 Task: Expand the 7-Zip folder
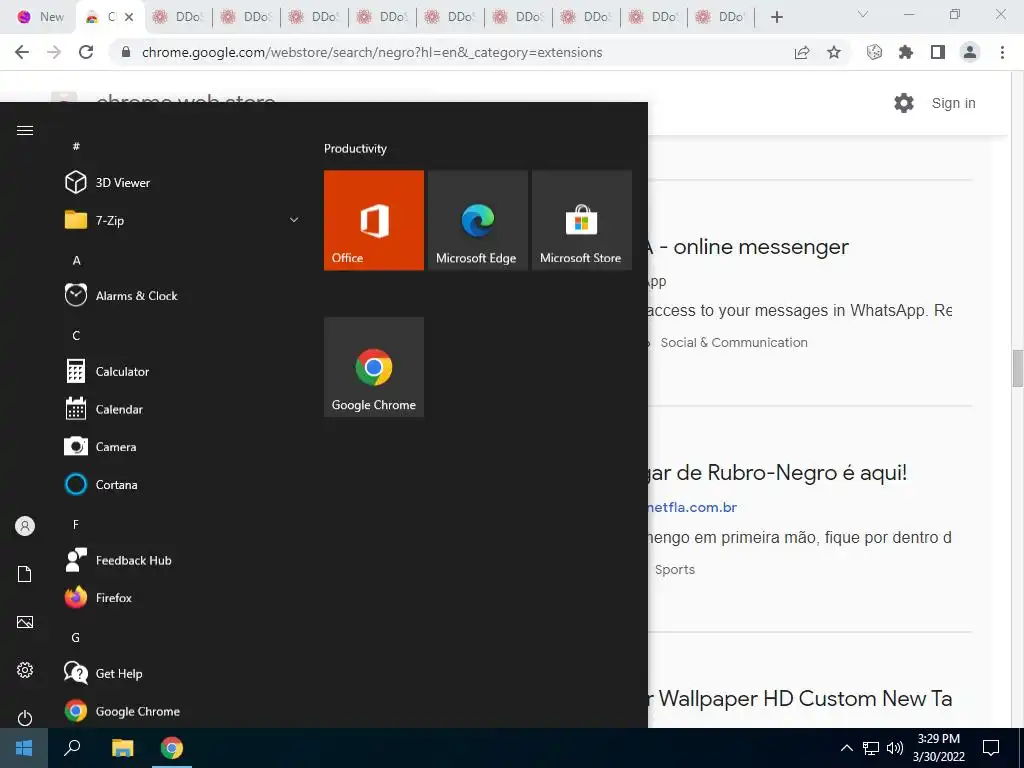point(183,221)
